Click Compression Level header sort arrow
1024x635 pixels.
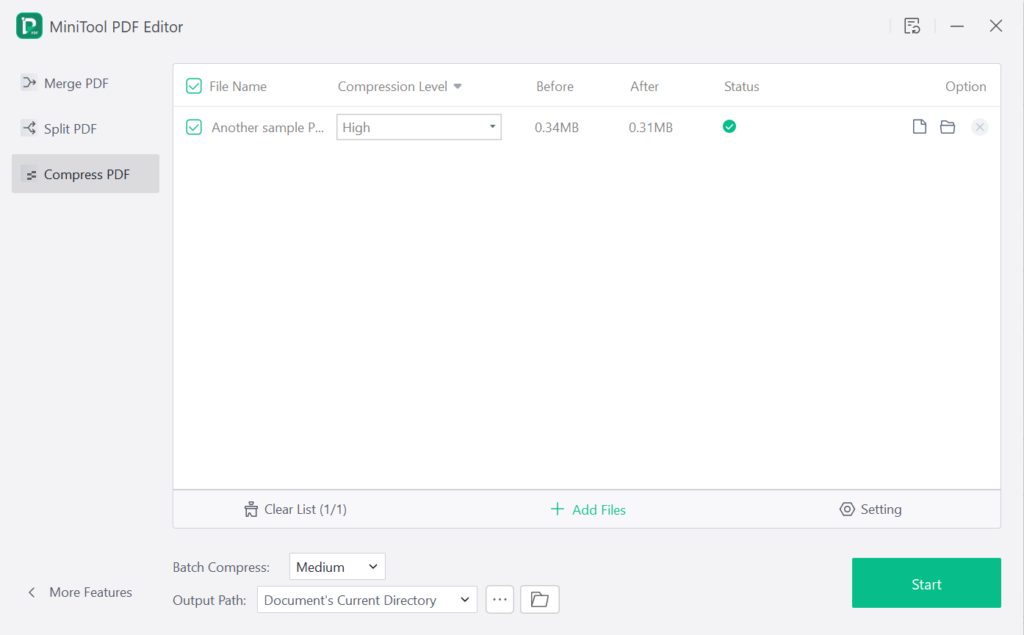pos(458,86)
